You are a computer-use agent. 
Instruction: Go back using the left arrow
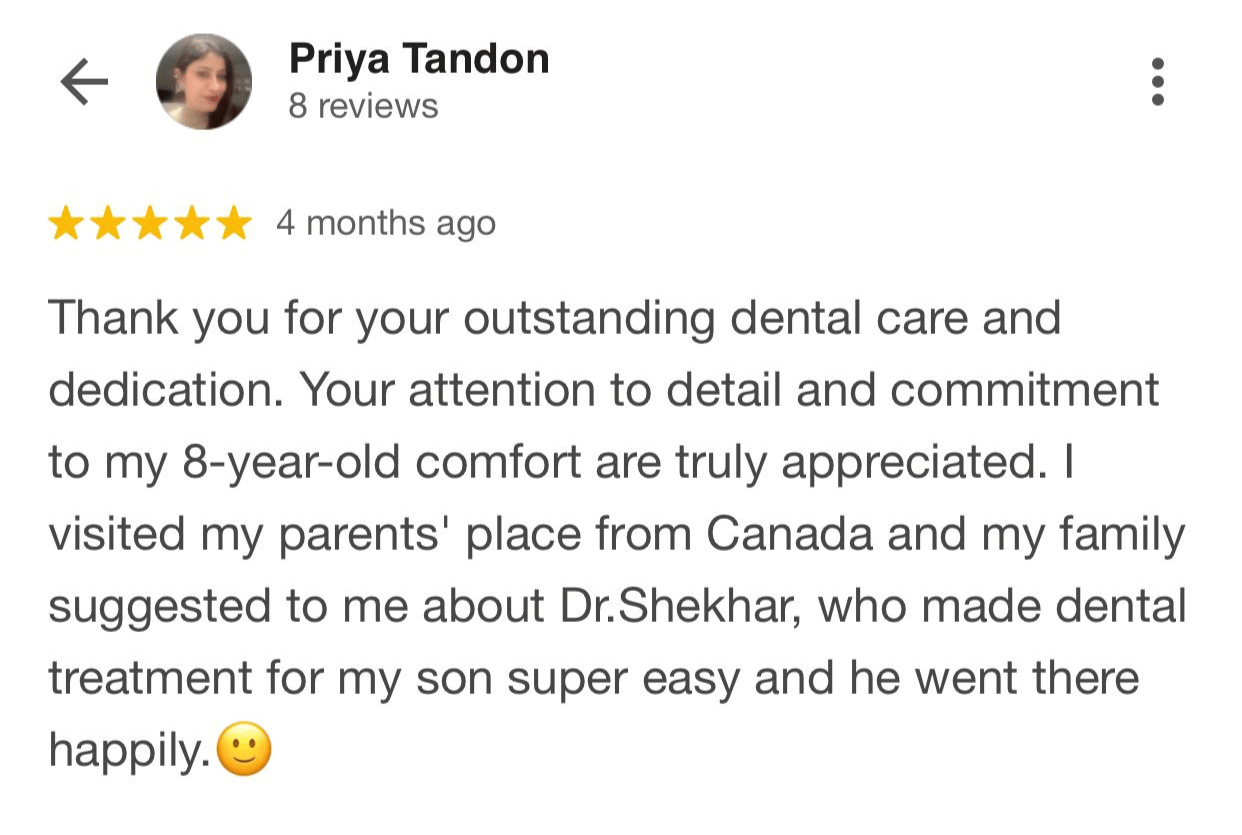(x=84, y=82)
